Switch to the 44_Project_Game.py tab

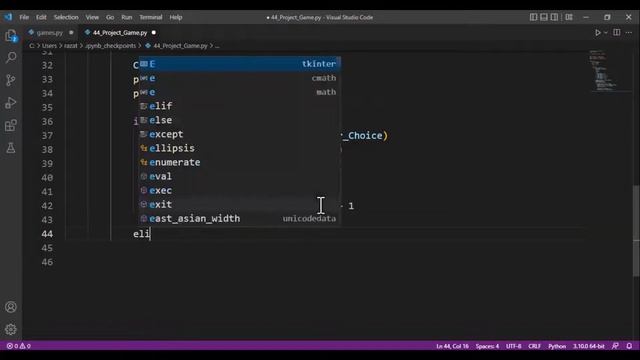(x=120, y=32)
